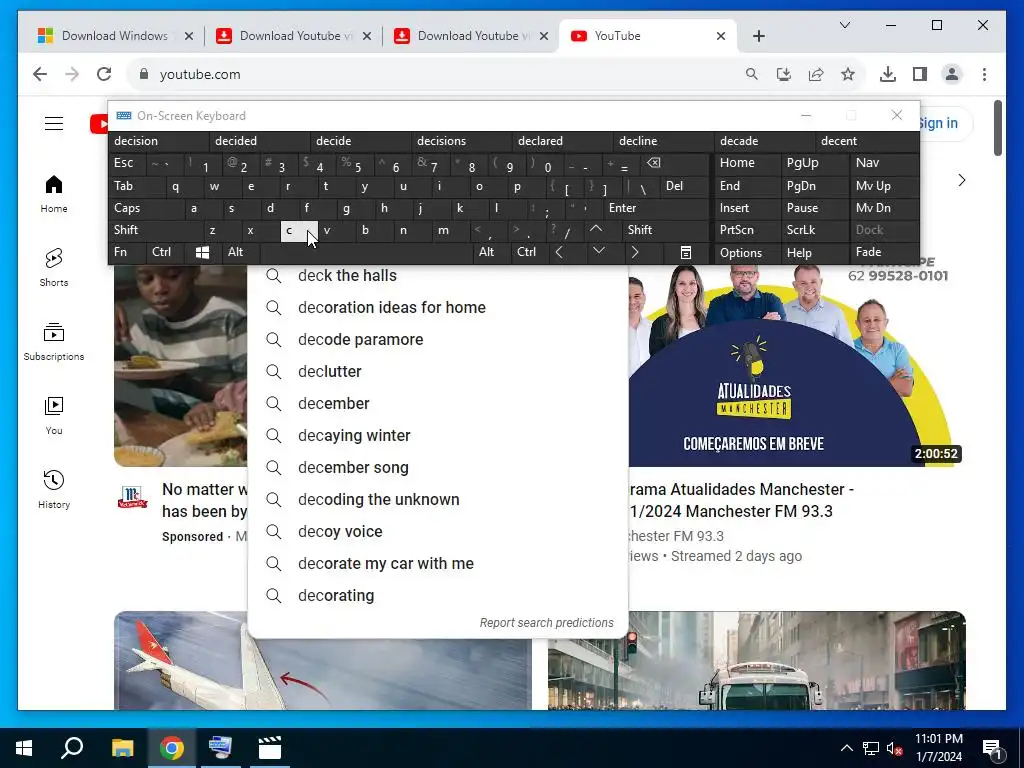This screenshot has width=1024, height=768.
Task: Open History in YouTube sidebar
Action: 54,489
